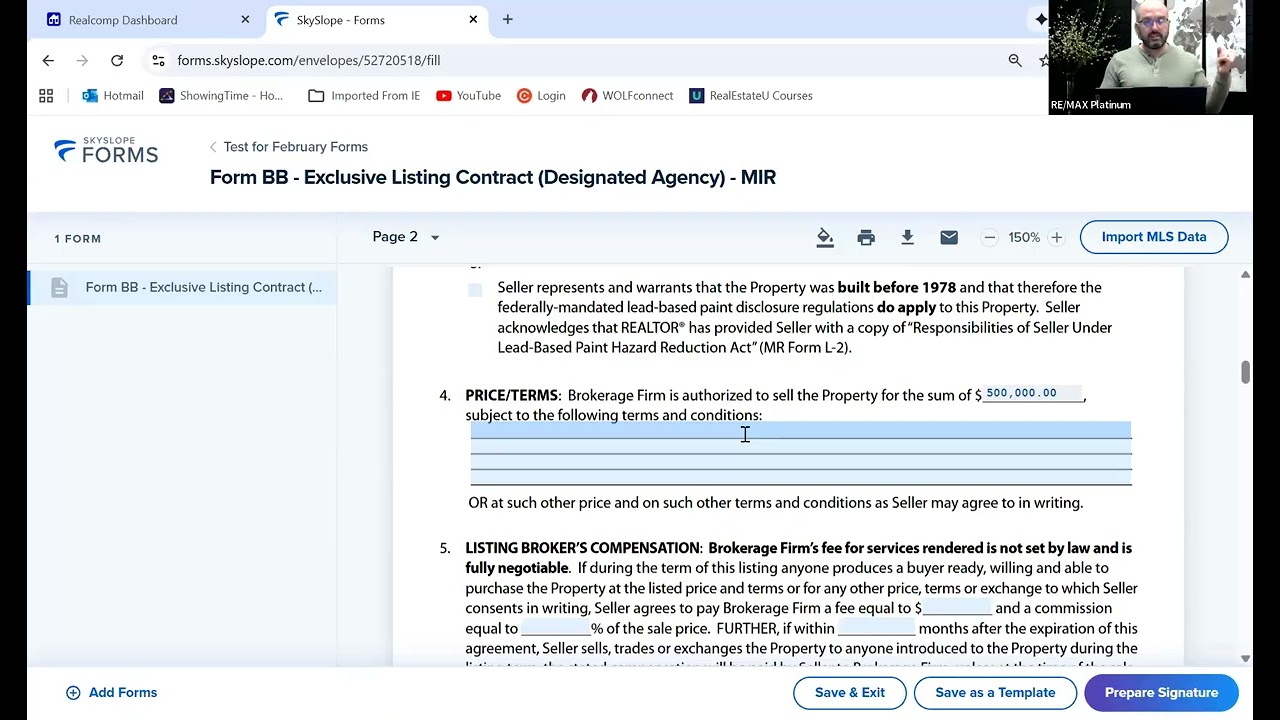1280x720 pixels.
Task: Go back to Test for February Forms
Action: pyautogui.click(x=288, y=147)
